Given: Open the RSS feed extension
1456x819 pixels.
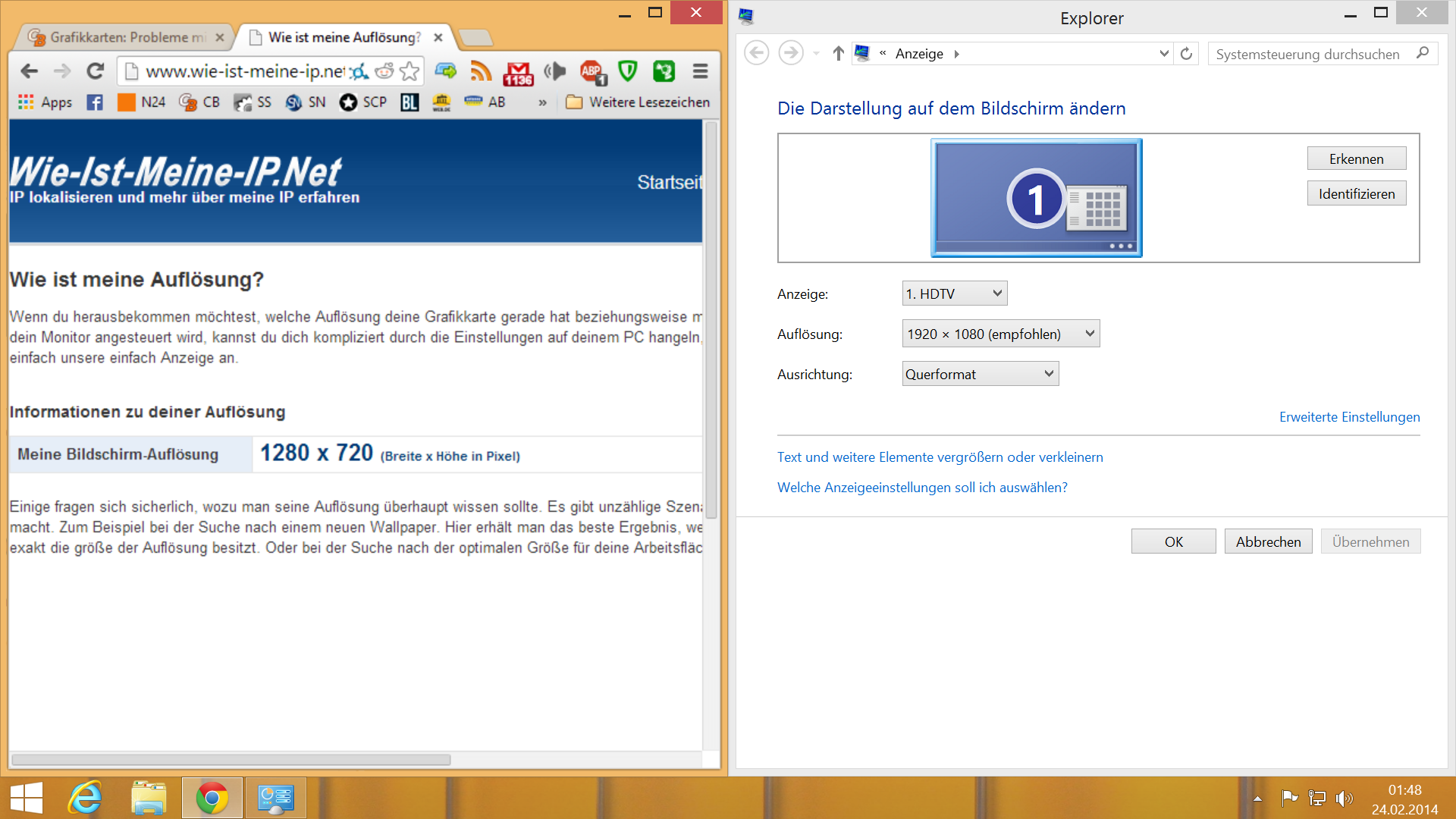Looking at the screenshot, I should click(481, 71).
